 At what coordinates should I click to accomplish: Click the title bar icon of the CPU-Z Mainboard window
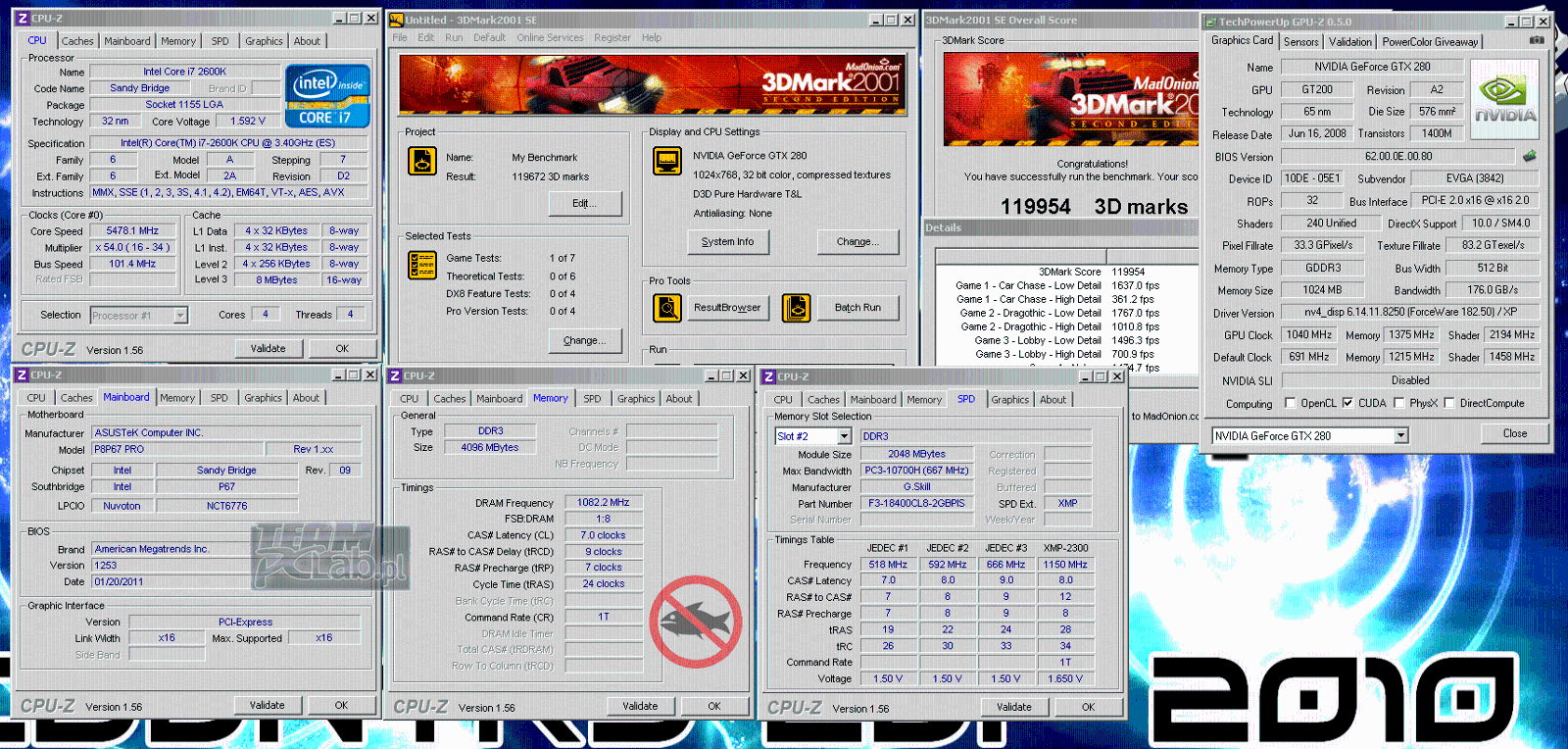tap(22, 374)
